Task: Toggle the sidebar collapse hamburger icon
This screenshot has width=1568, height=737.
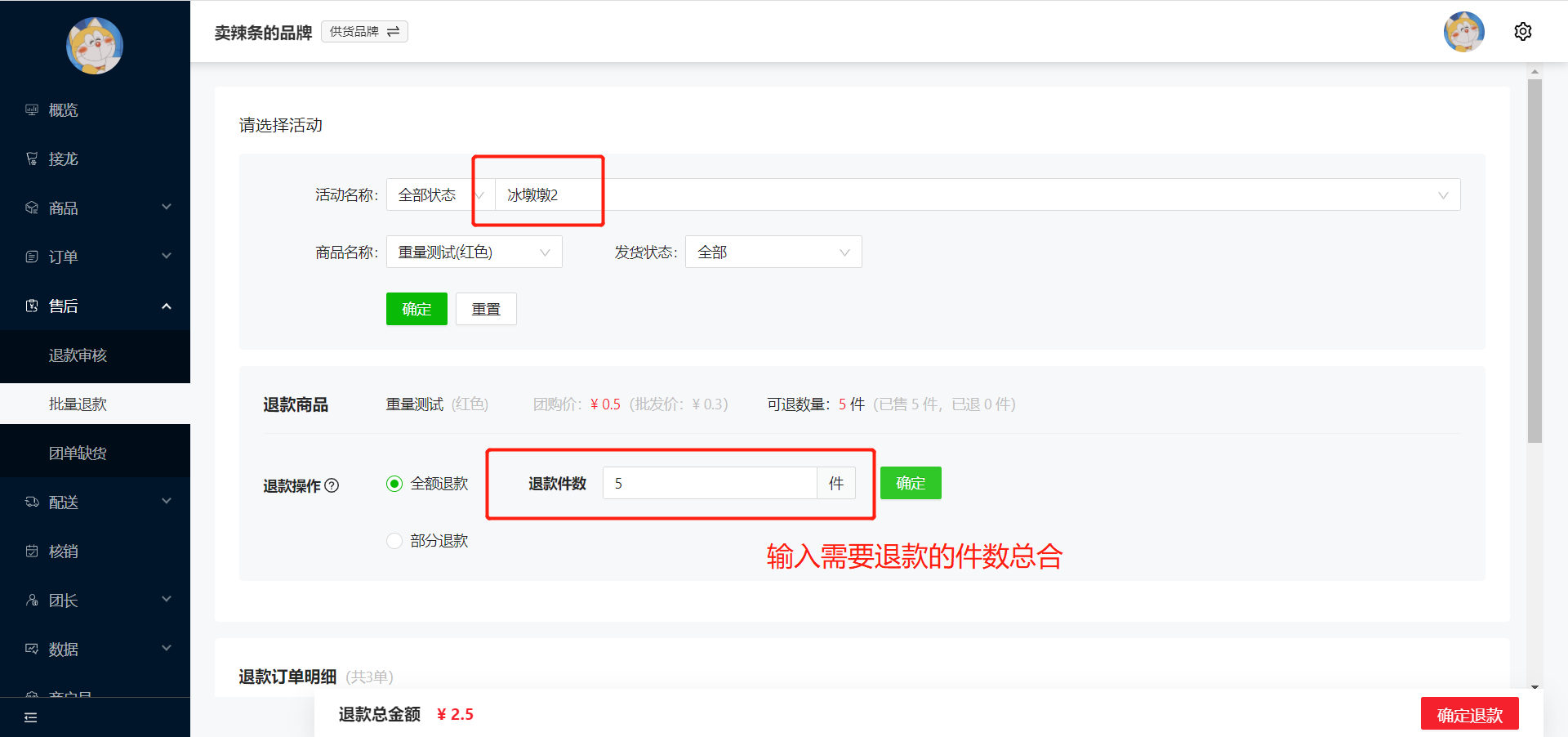Action: (31, 717)
